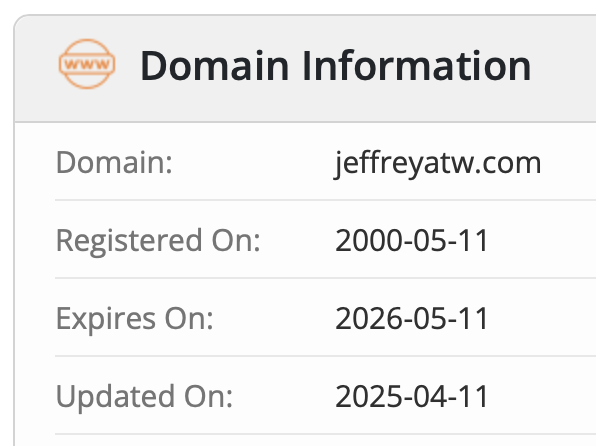Select the "Updated On:" label

point(144,397)
